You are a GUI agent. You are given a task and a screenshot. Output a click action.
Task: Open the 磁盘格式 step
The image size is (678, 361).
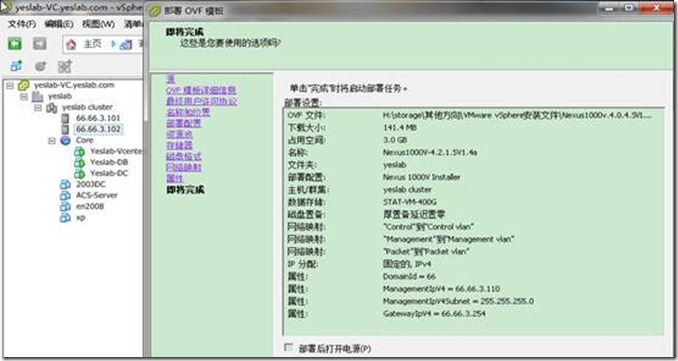(x=184, y=157)
